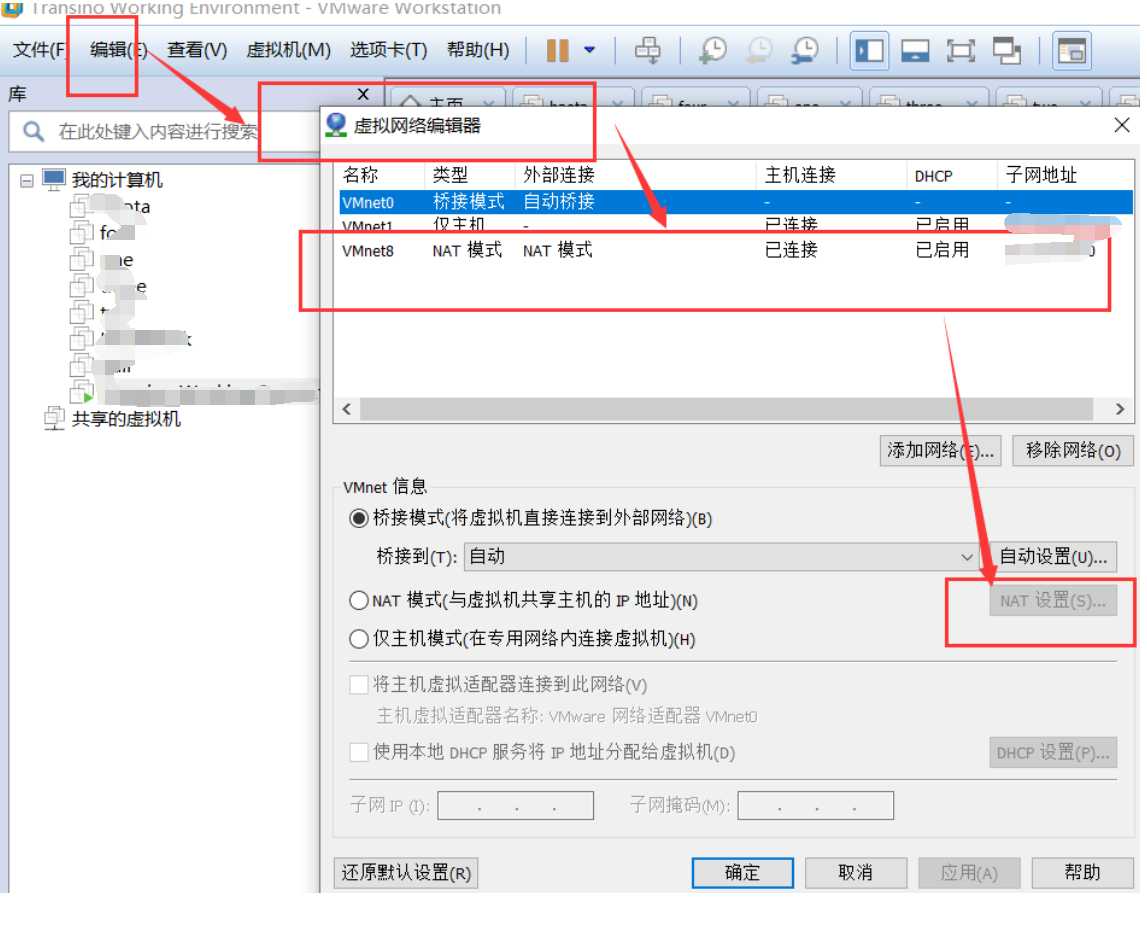Collapse the 我的计算机 tree node

26,180
